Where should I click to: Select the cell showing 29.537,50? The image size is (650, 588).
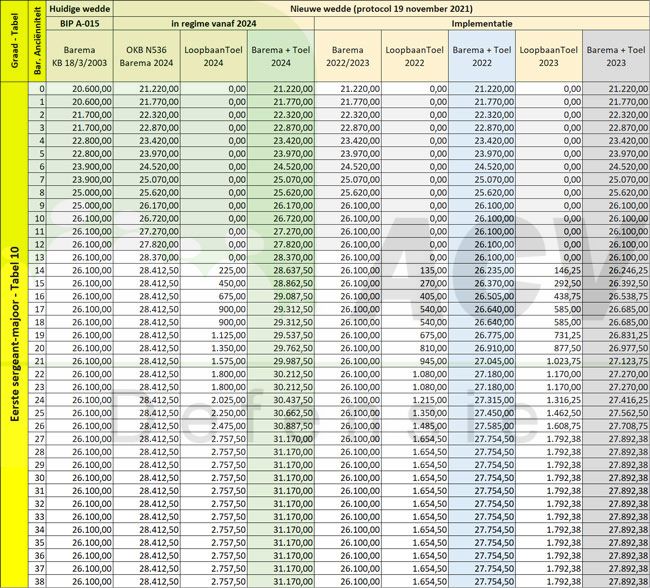281,335
